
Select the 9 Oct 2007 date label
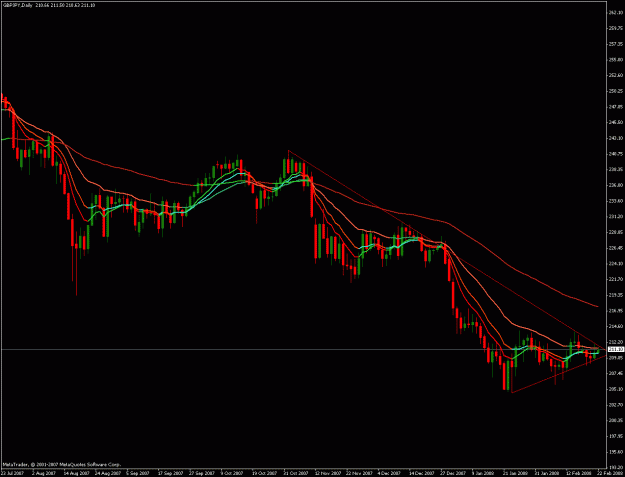(x=231, y=473)
